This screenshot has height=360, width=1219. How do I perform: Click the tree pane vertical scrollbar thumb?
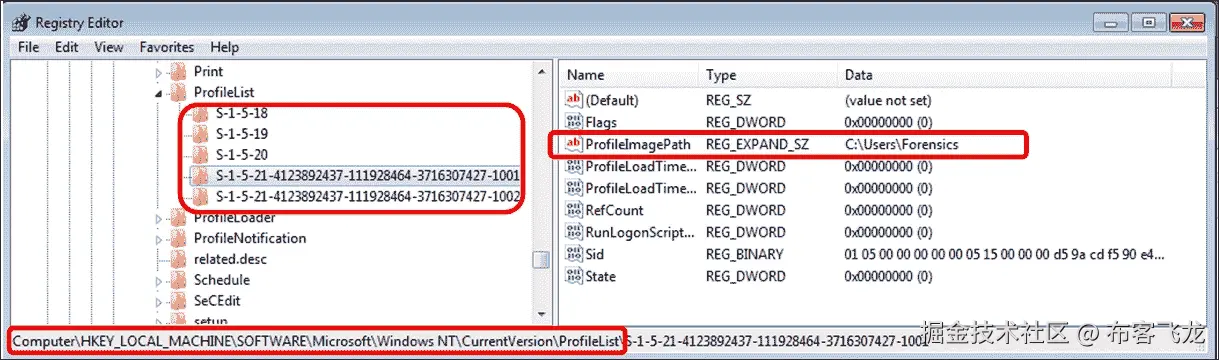pyautogui.click(x=541, y=259)
